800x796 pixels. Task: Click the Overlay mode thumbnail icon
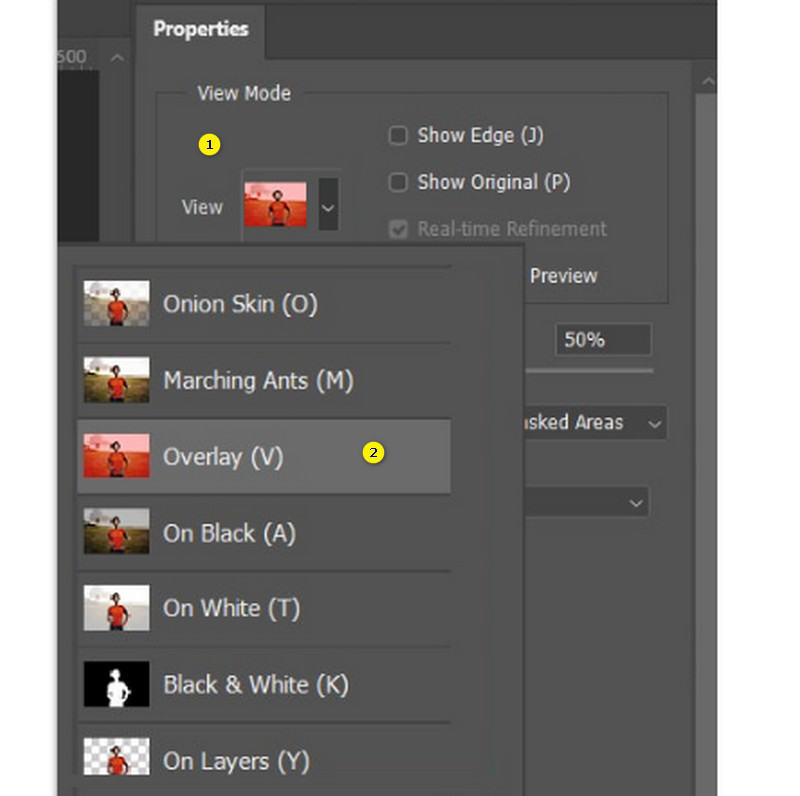[x=116, y=456]
